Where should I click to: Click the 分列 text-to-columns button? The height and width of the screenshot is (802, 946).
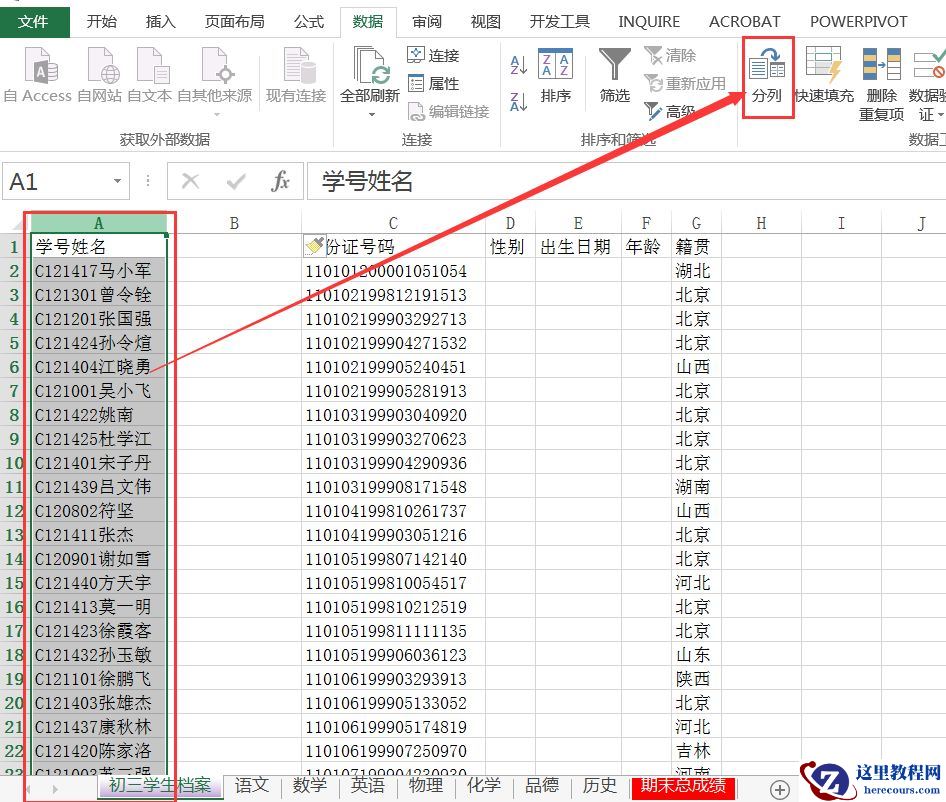(767, 76)
